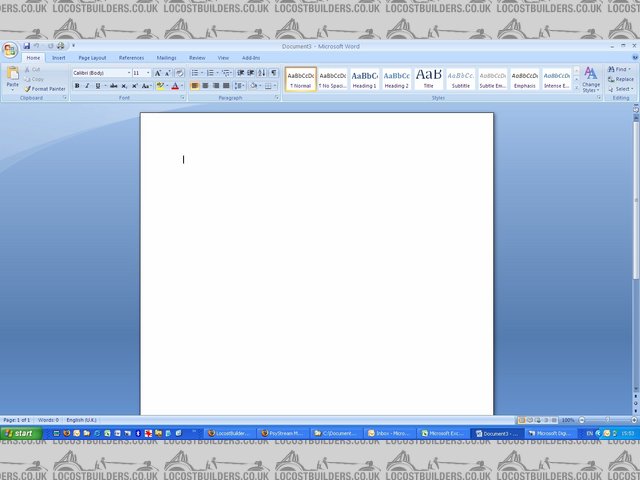The image size is (640, 480).
Task: Click the Show/Hide paragraph marks icon
Action: coord(274,73)
